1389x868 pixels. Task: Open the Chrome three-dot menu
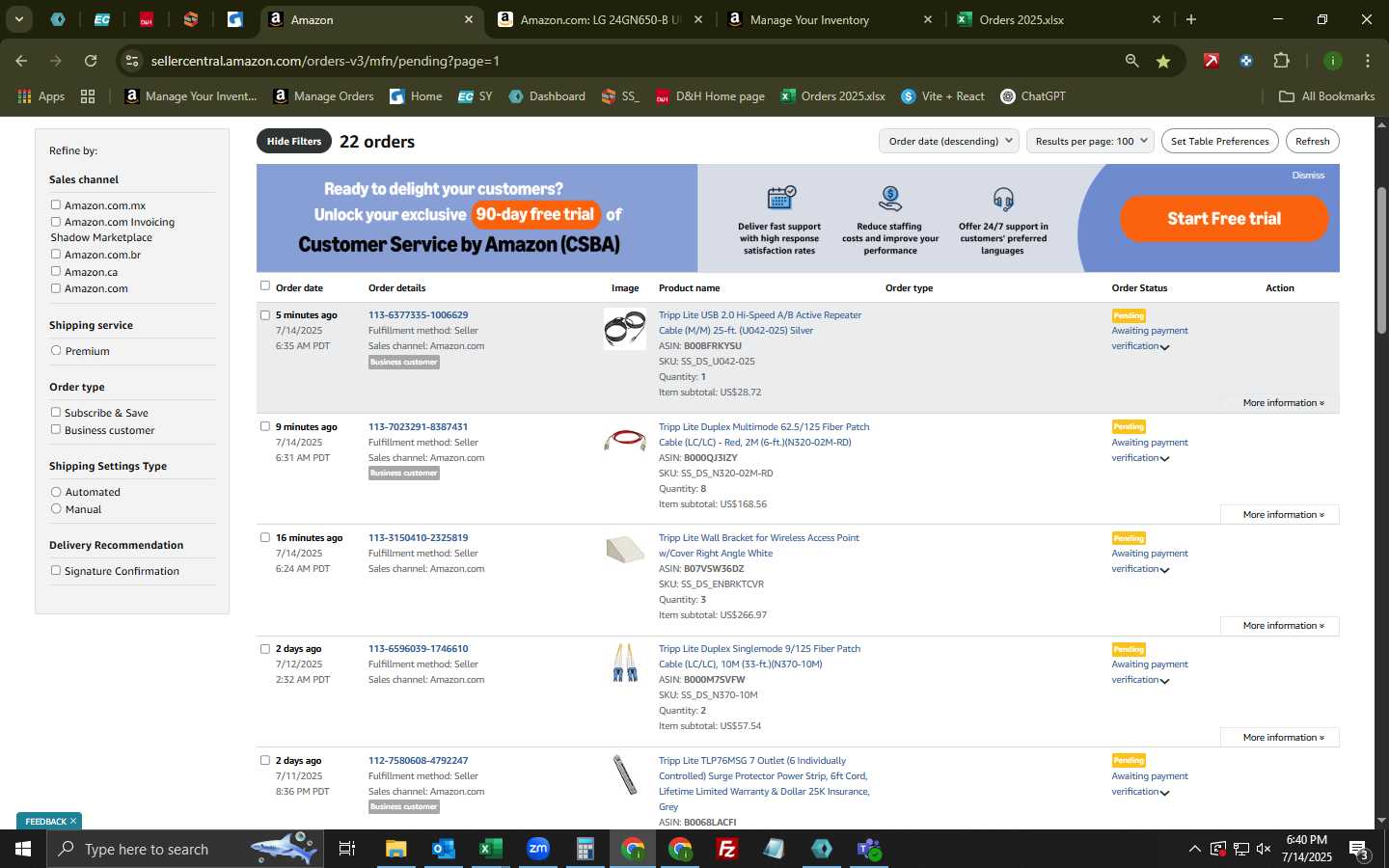(x=1367, y=61)
